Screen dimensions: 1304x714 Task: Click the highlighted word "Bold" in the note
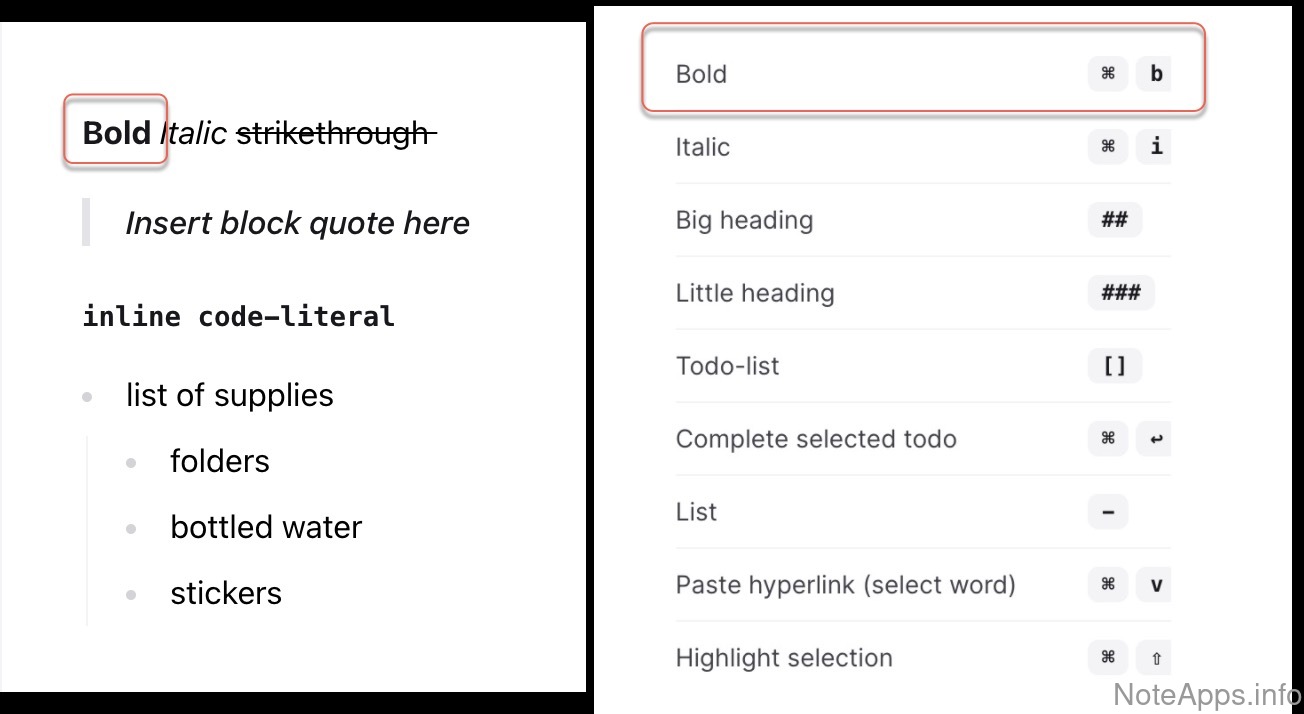[116, 132]
